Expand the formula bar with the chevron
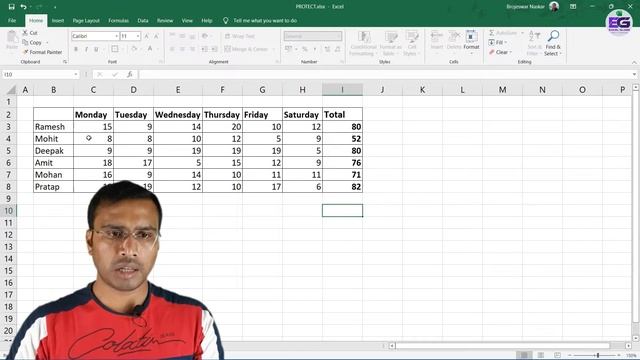The image size is (640, 360). point(634,74)
